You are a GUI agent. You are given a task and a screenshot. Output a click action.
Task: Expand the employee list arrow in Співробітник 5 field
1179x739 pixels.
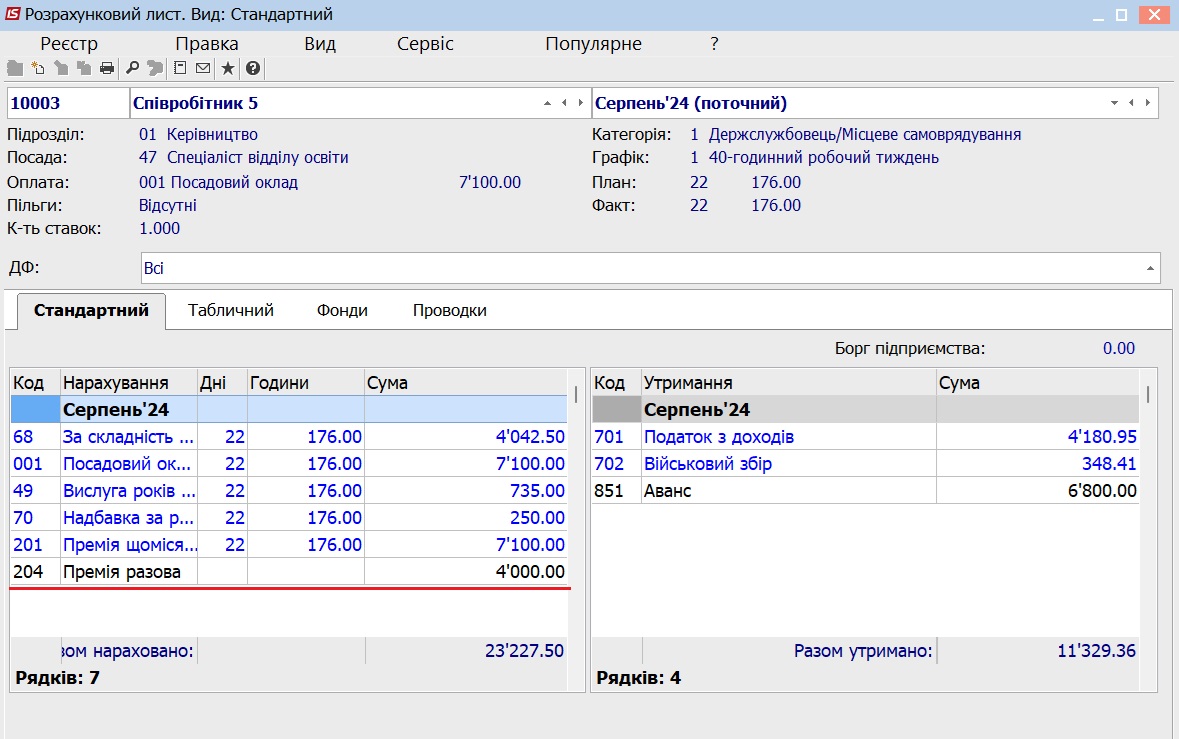coord(547,103)
